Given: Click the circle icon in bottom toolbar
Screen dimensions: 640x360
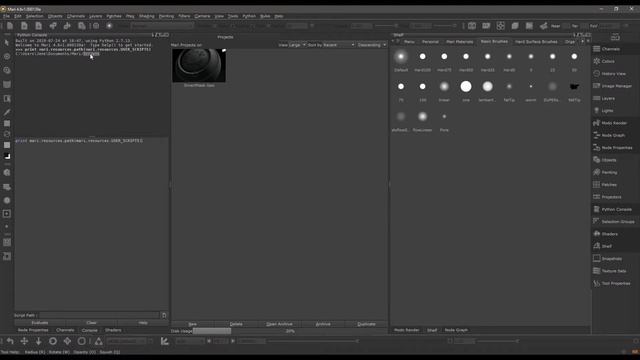Looking at the screenshot, I should pyautogui.click(x=53, y=341).
